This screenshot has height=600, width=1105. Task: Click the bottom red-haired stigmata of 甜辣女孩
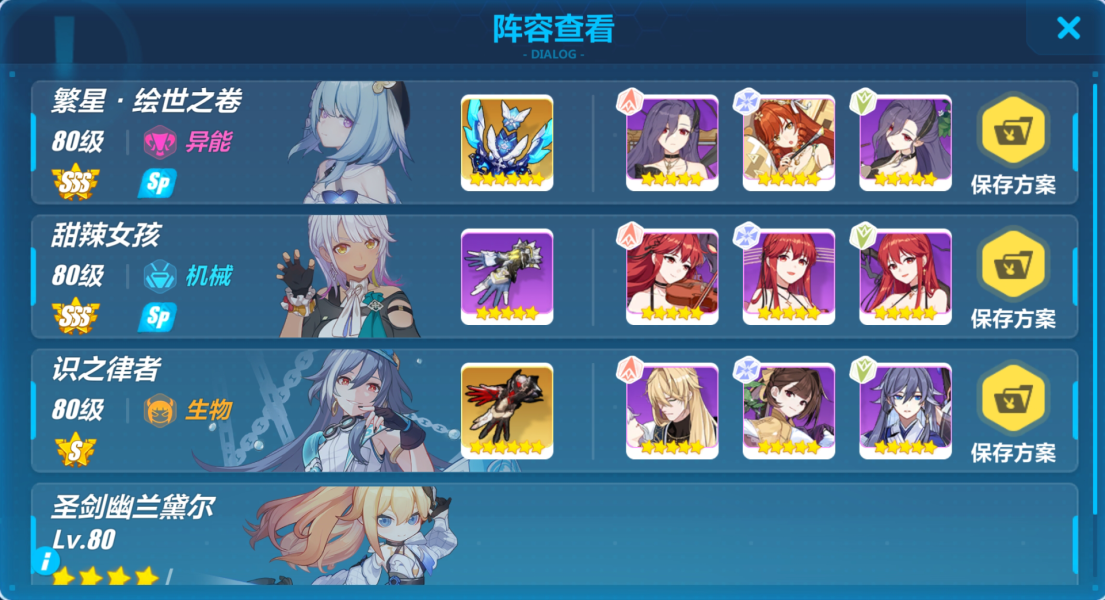(906, 277)
